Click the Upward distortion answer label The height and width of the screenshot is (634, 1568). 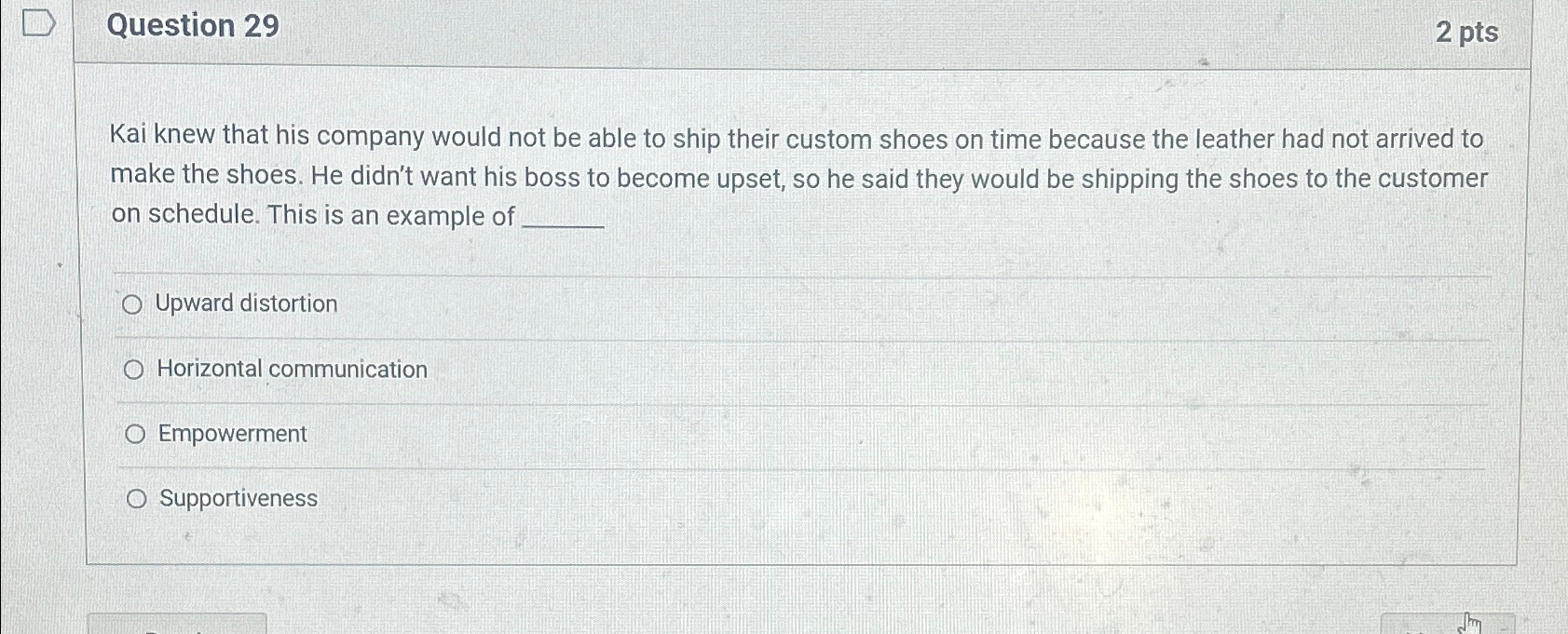pyautogui.click(x=246, y=304)
